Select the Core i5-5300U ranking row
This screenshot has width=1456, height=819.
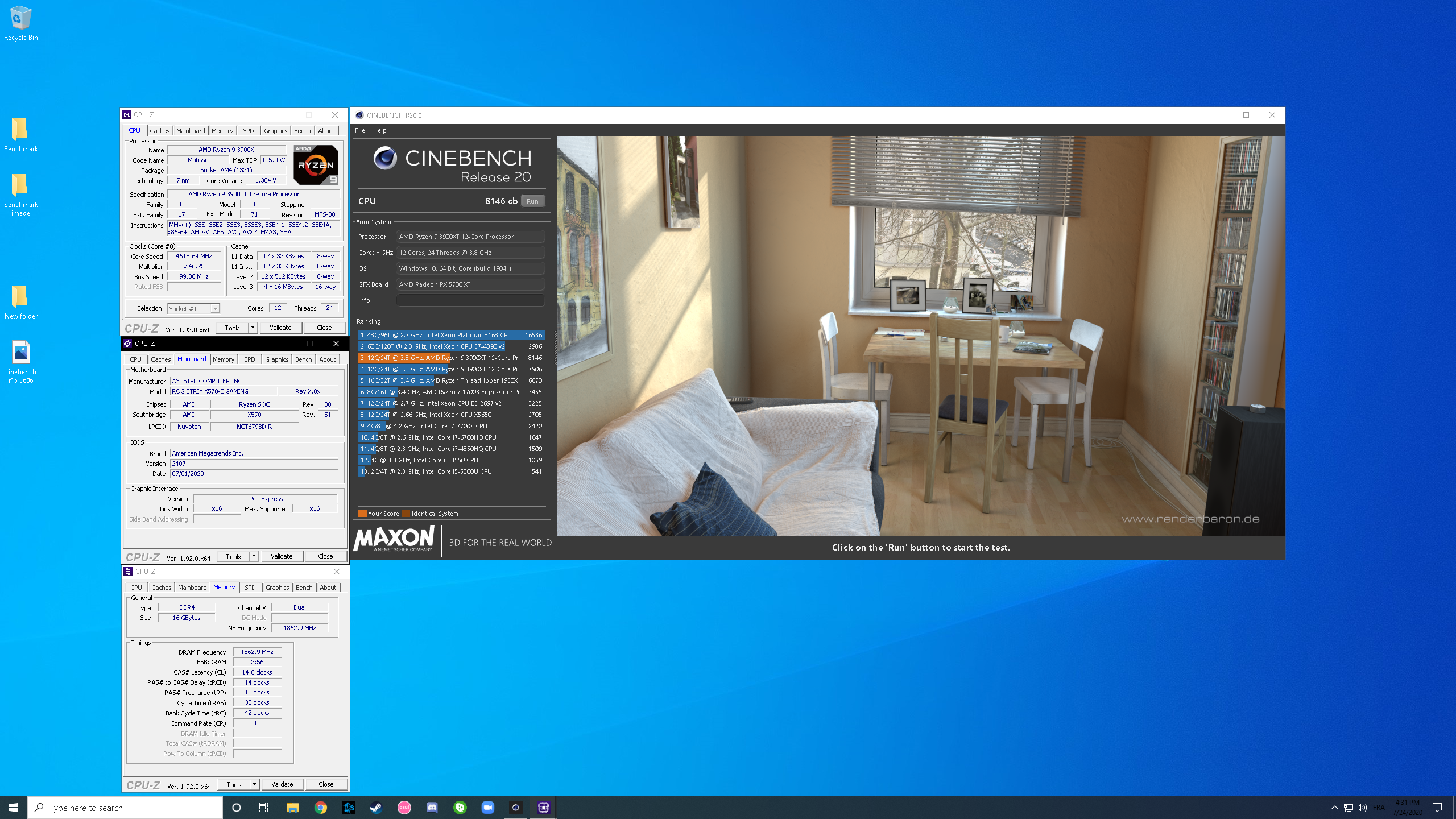pyautogui.click(x=451, y=471)
